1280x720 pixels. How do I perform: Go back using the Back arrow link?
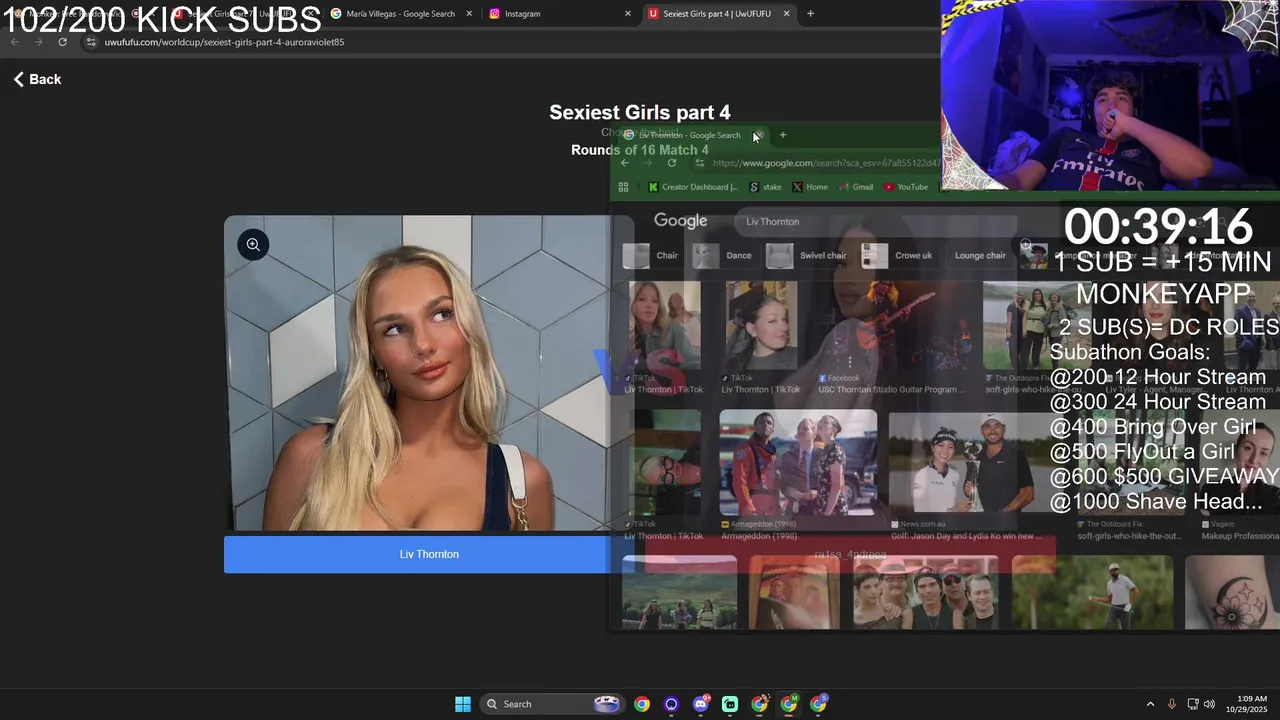pyautogui.click(x=37, y=79)
